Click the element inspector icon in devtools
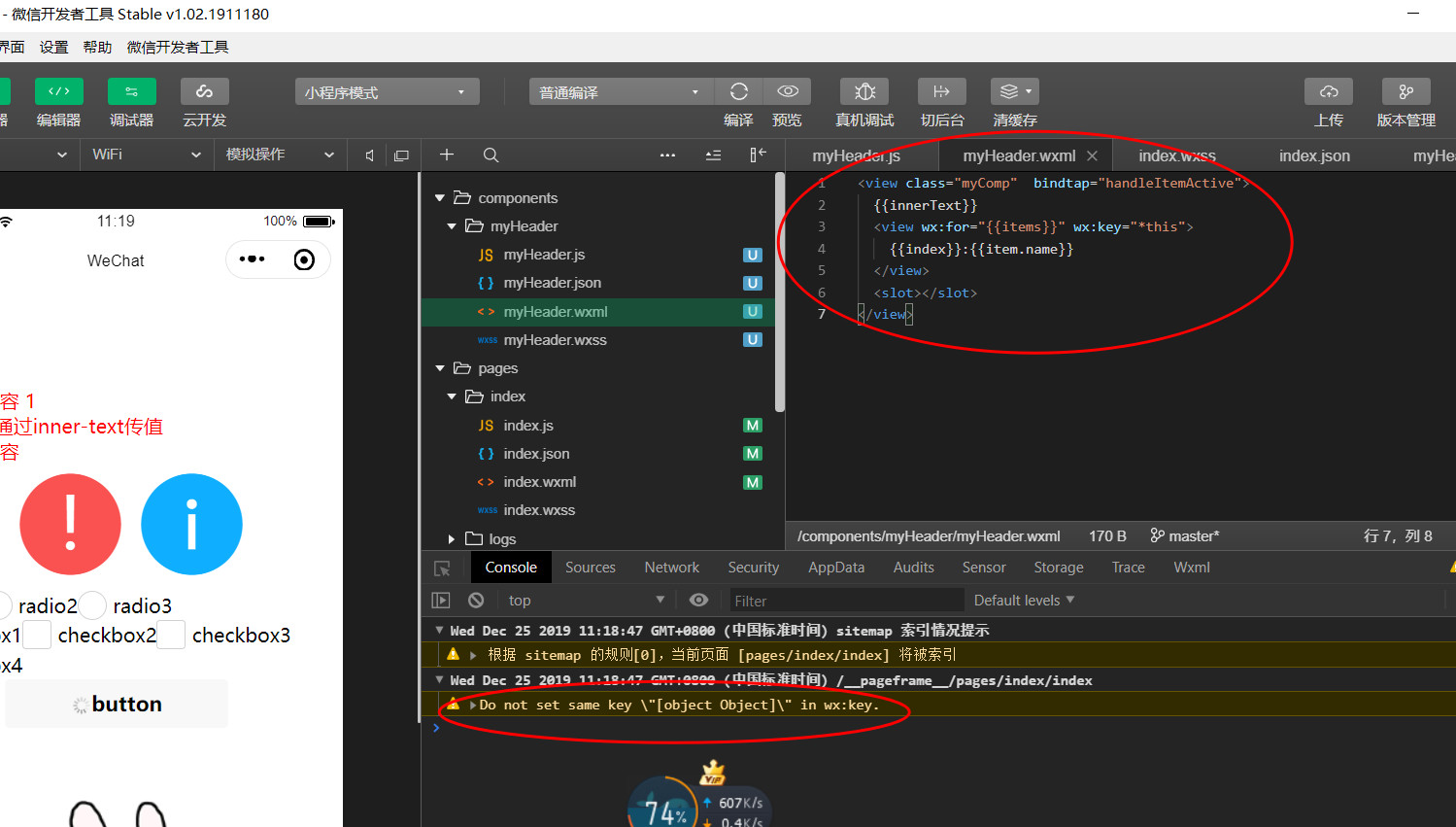 (442, 569)
